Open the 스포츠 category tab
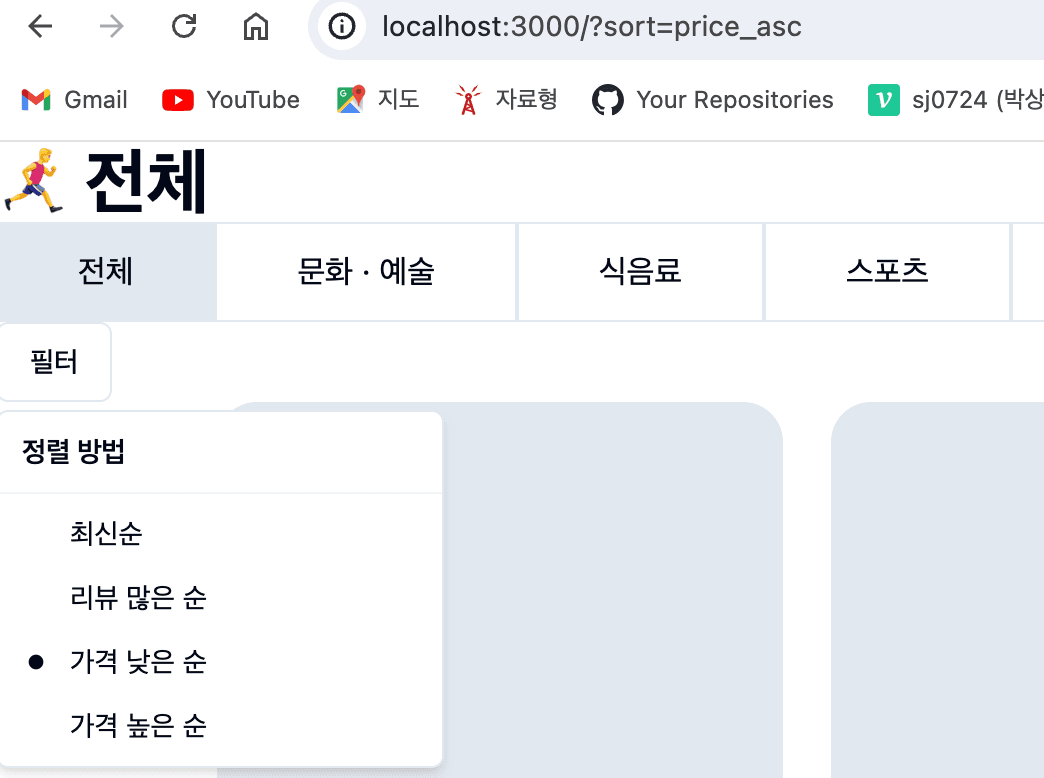Screen dimensions: 1044x778 (x=887, y=271)
